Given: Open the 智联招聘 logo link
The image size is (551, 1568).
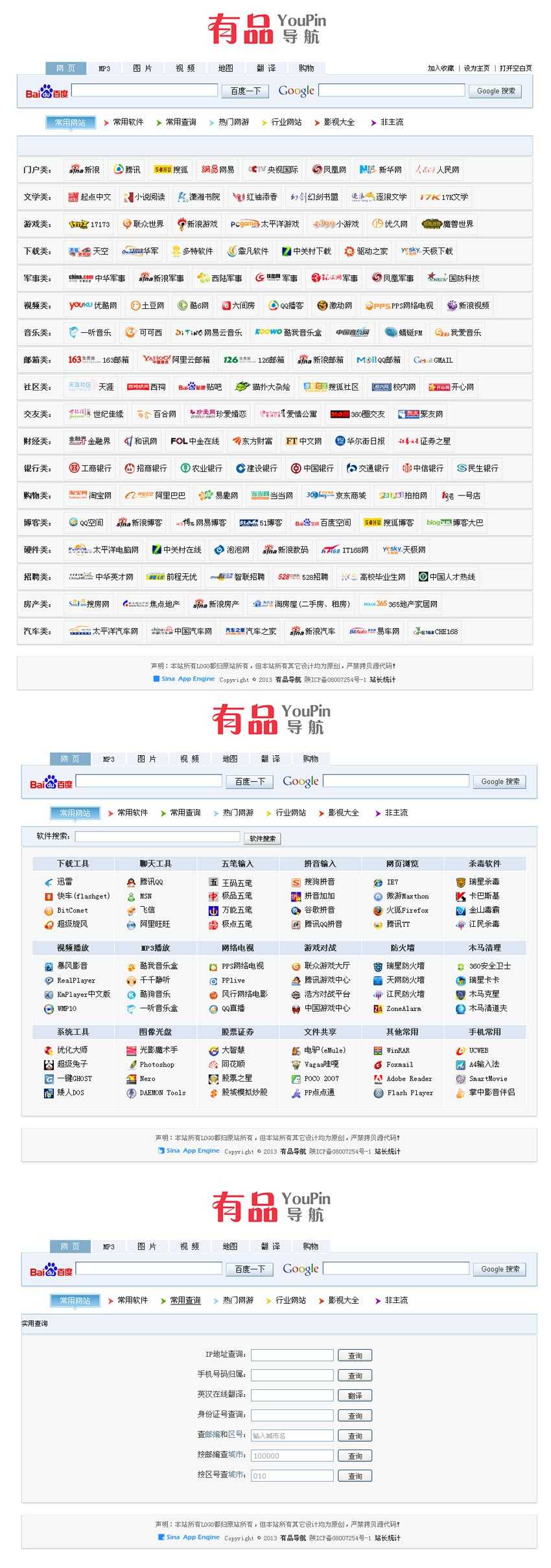Looking at the screenshot, I should [221, 576].
